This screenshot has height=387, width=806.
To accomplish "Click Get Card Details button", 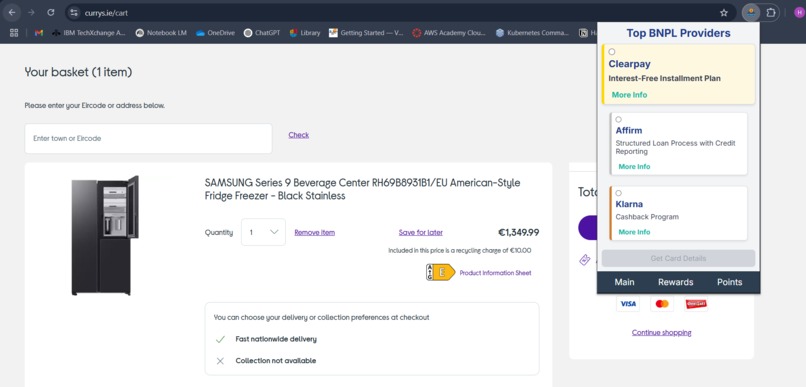I will 678,259.
